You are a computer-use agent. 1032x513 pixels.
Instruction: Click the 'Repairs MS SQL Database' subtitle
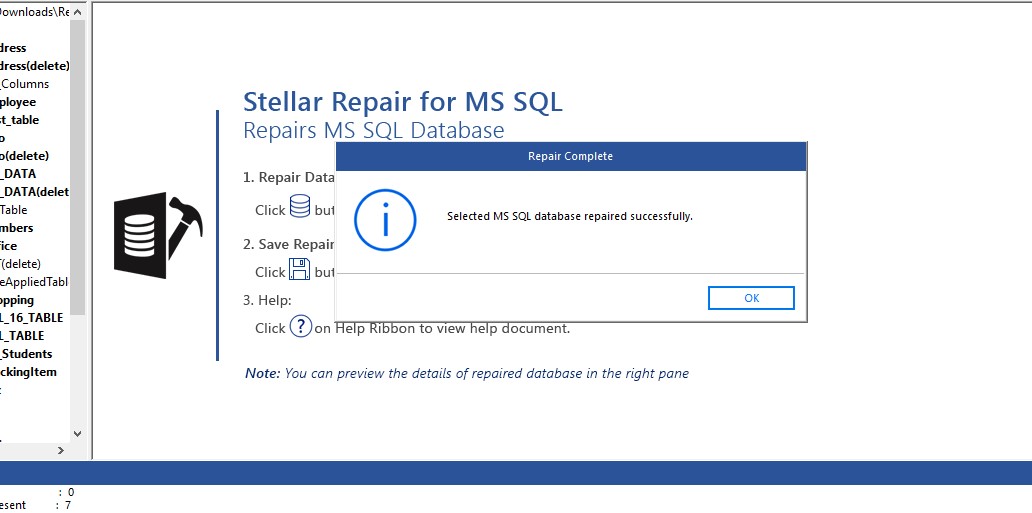coord(373,130)
